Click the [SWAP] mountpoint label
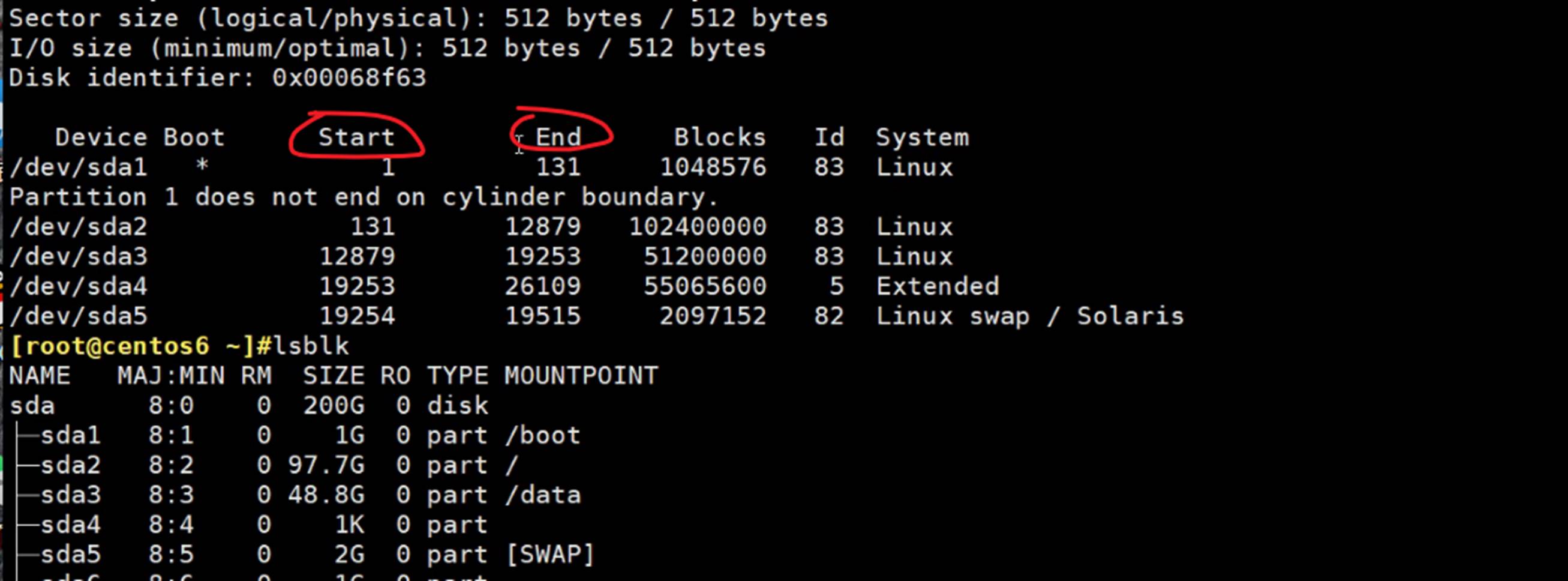The width and height of the screenshot is (1568, 581). pos(549,555)
